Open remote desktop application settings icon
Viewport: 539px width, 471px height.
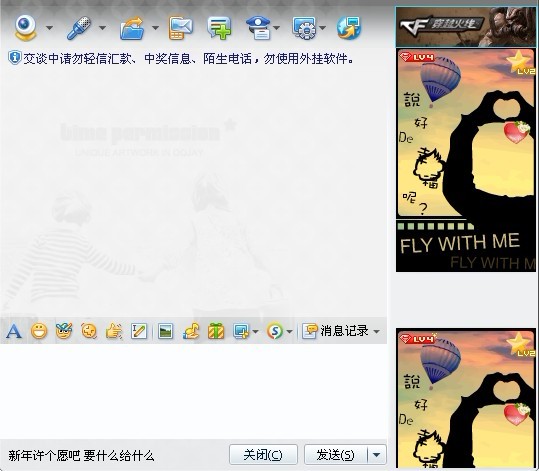coord(304,28)
